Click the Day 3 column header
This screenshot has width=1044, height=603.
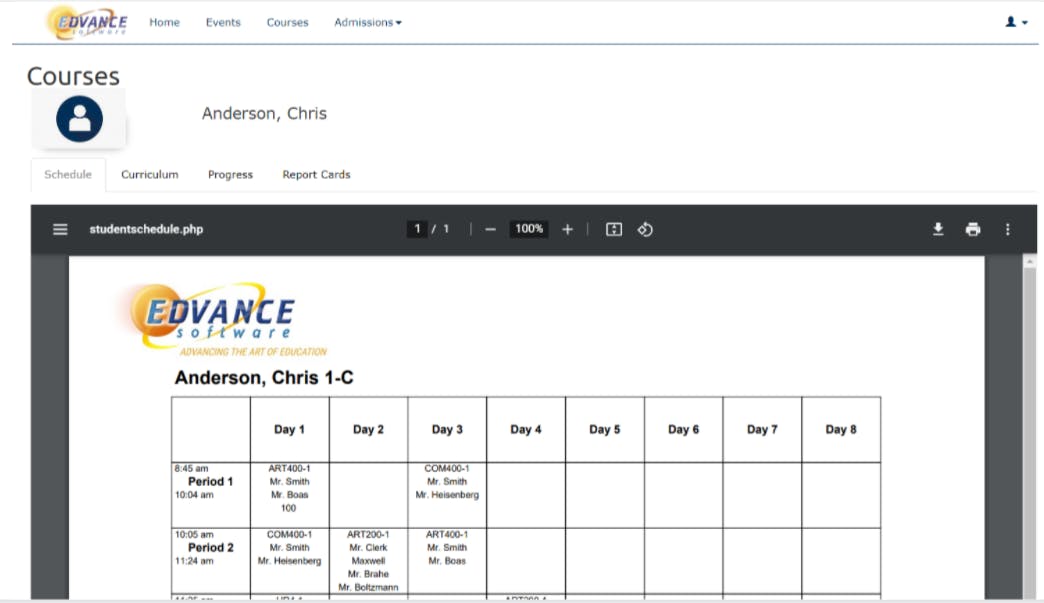coord(447,429)
